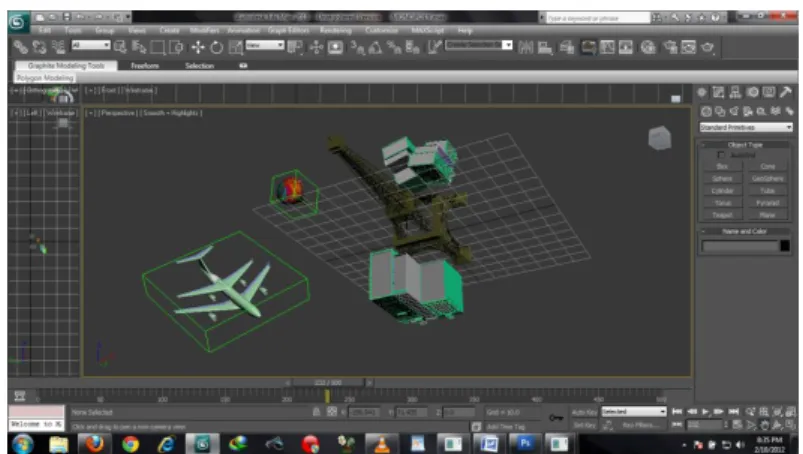Toggle Keyboard Shortcut Override

coord(335,48)
